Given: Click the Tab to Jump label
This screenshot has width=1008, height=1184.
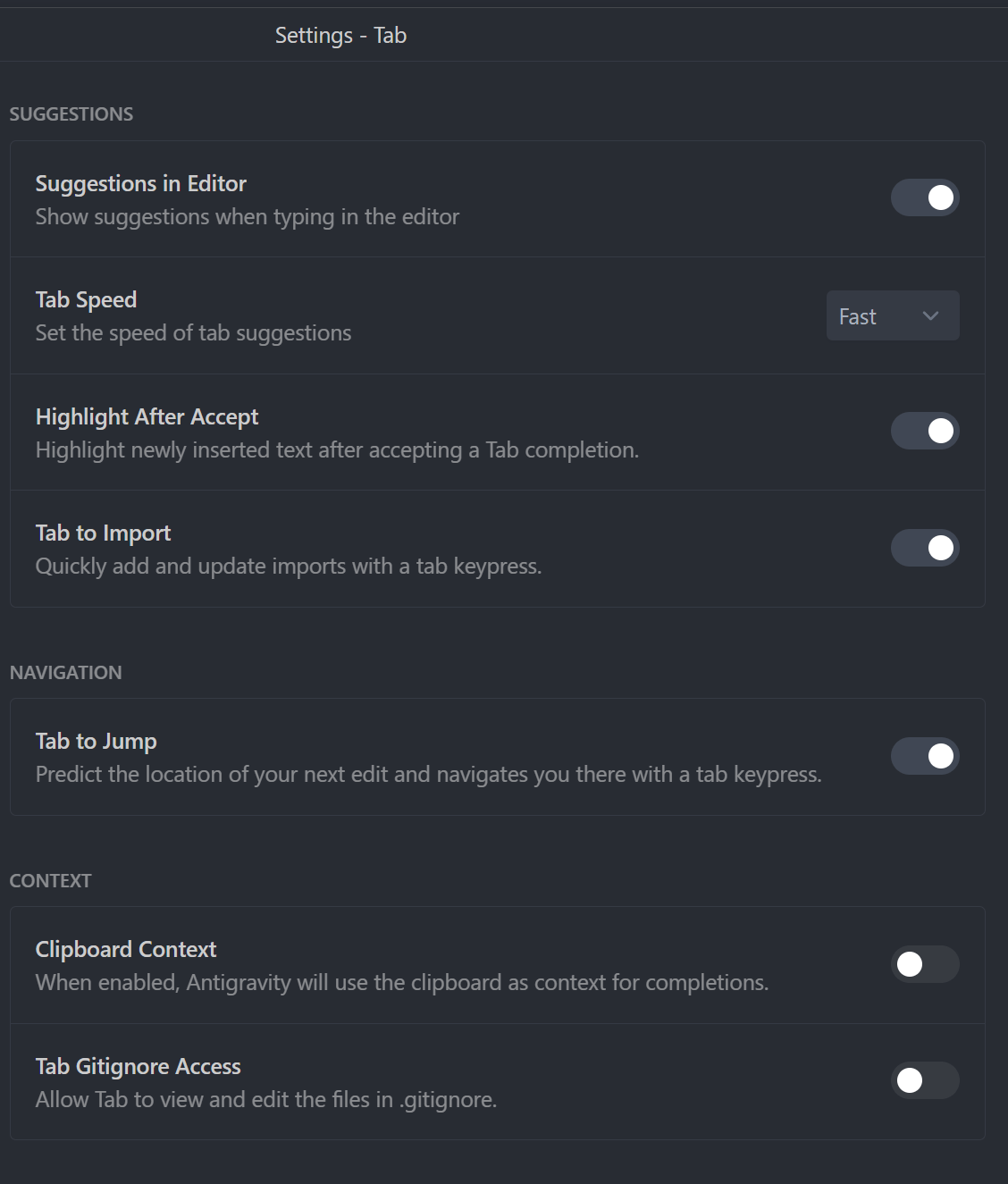Looking at the screenshot, I should [96, 741].
